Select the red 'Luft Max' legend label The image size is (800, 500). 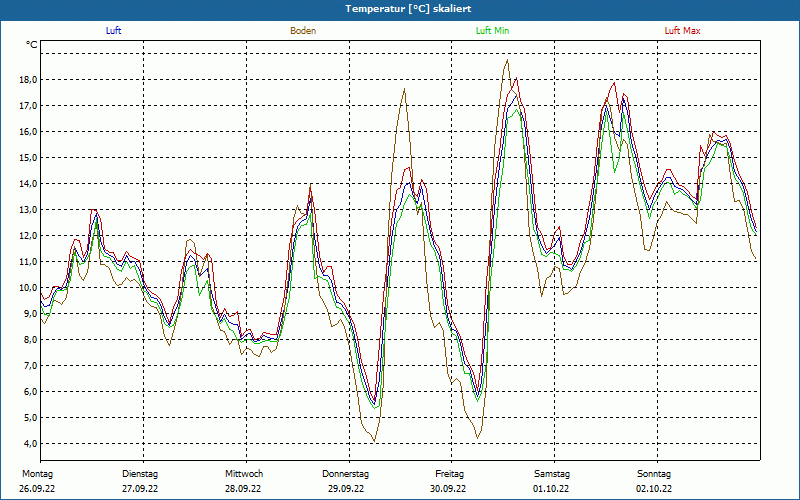[x=682, y=31]
